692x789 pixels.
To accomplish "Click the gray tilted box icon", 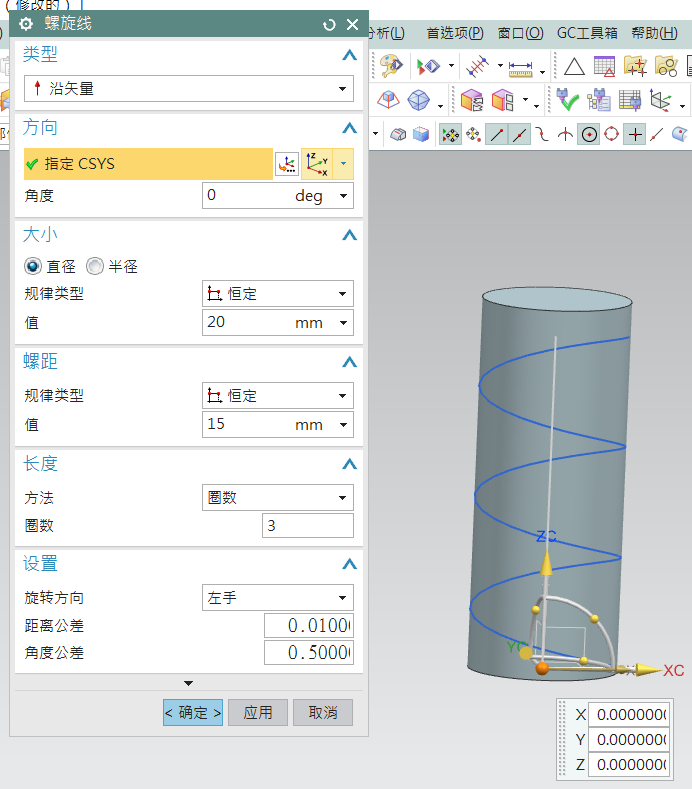I will click(x=398, y=134).
